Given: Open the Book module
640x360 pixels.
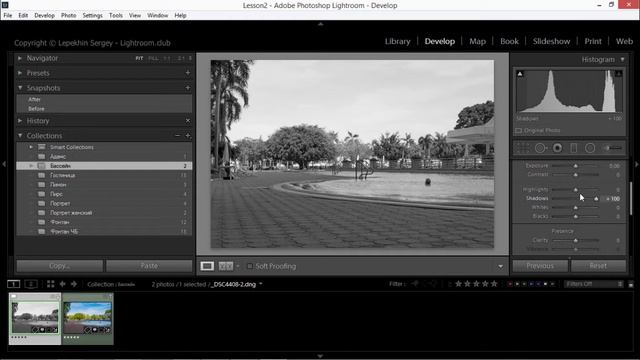Looking at the screenshot, I should [509, 41].
